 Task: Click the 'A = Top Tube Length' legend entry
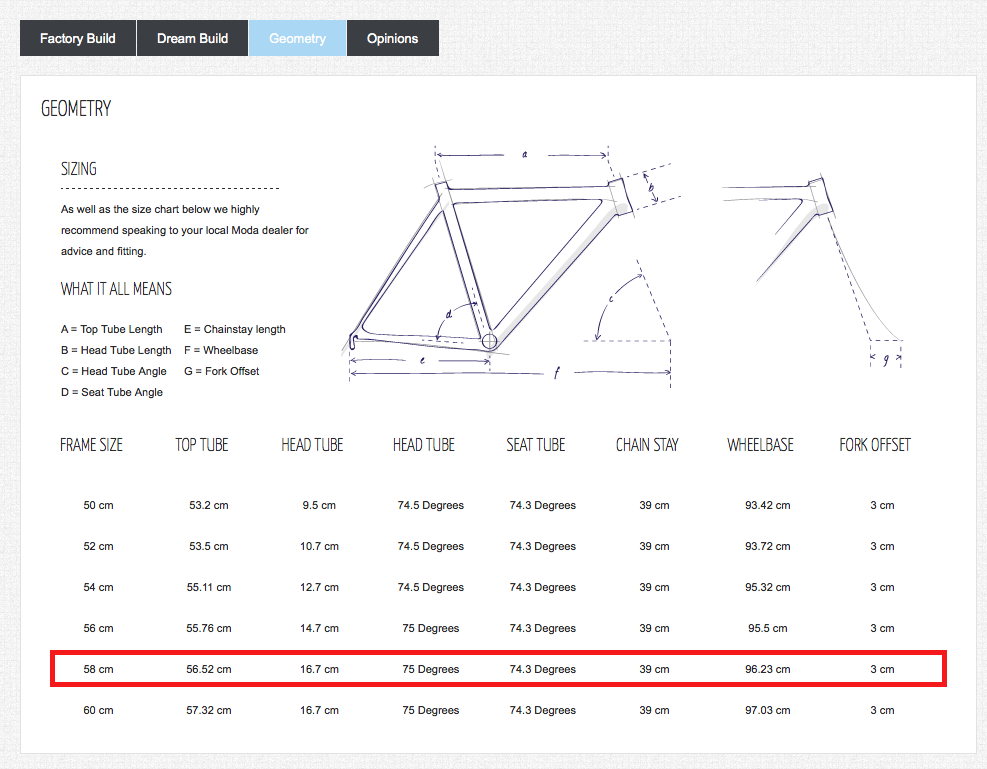[x=112, y=329]
